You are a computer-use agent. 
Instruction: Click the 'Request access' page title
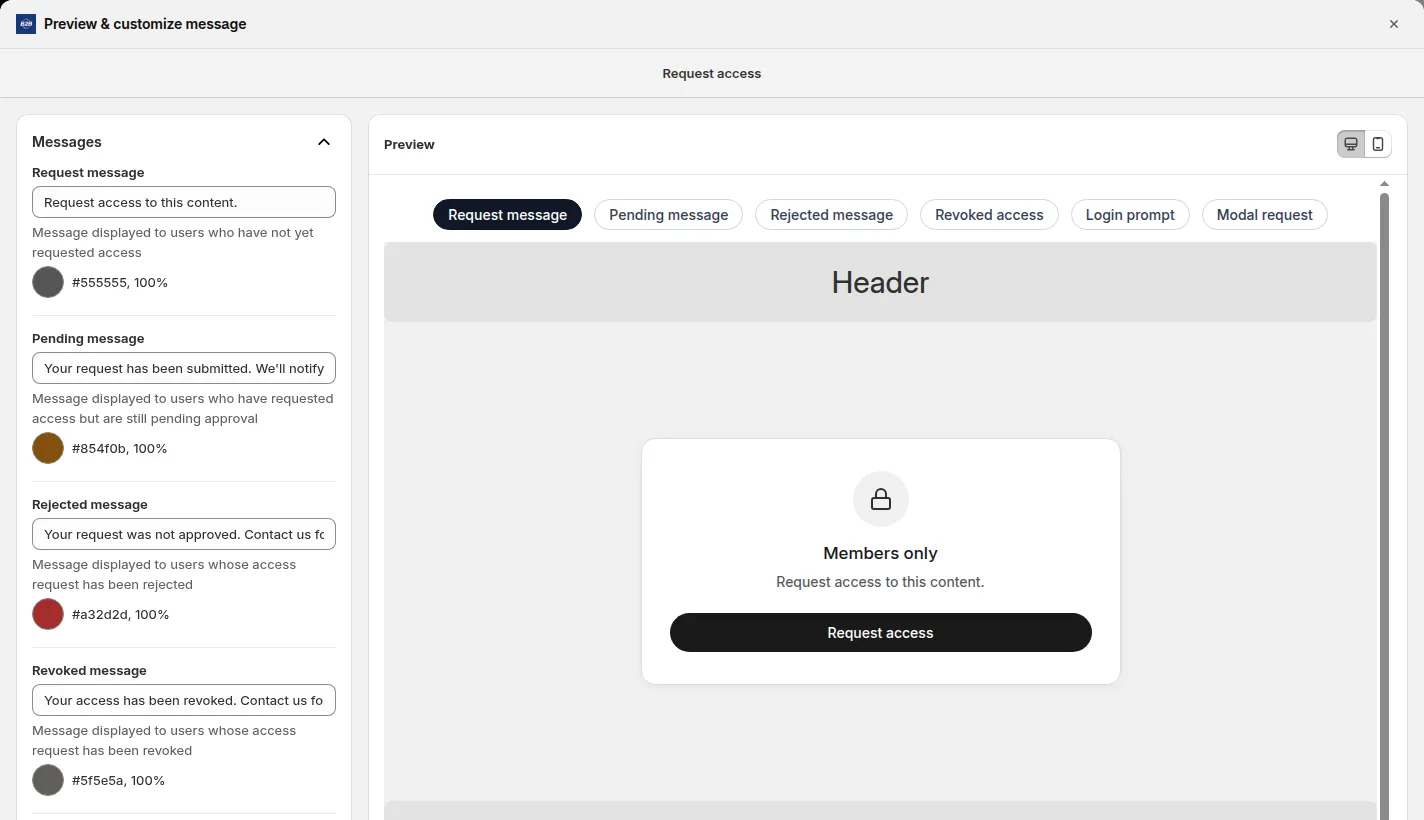click(x=712, y=74)
